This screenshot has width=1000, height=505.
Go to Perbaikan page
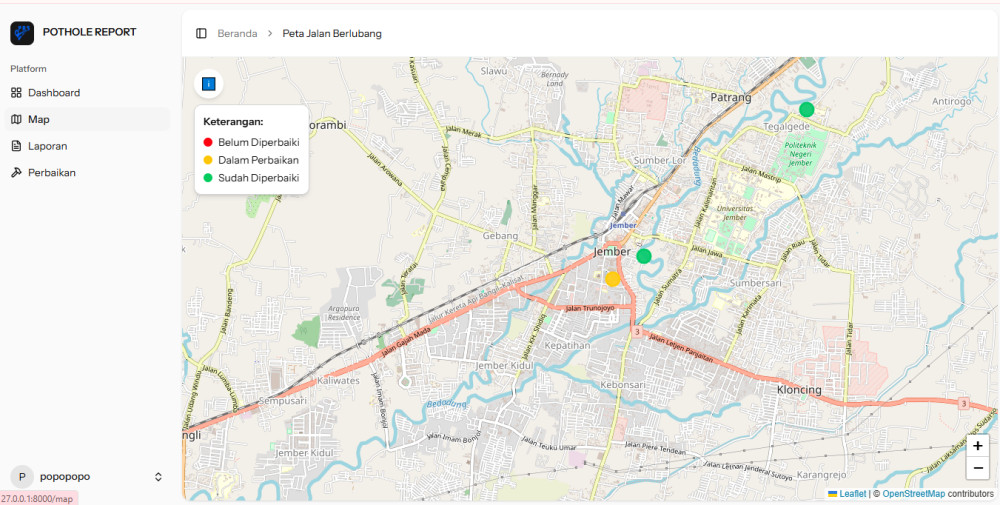51,173
